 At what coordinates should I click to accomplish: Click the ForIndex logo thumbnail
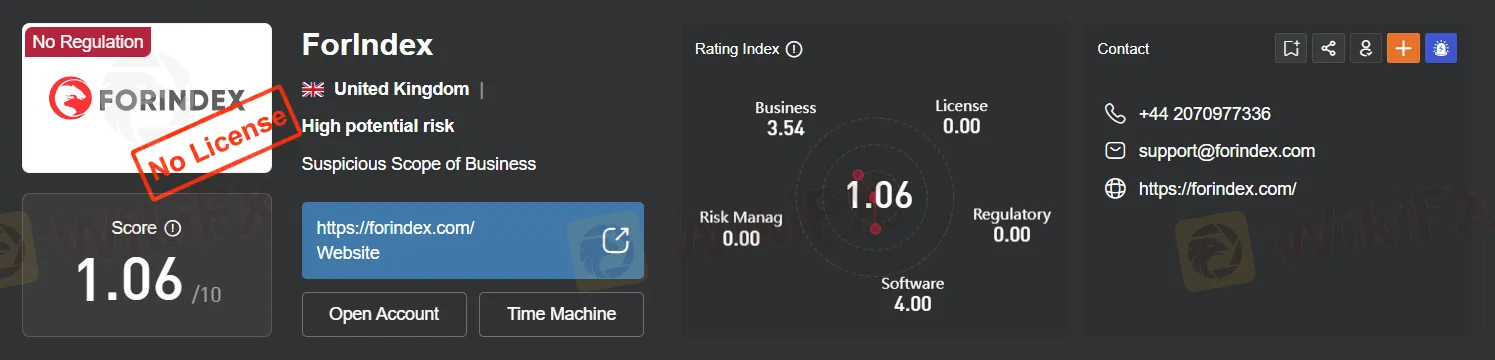(x=147, y=98)
